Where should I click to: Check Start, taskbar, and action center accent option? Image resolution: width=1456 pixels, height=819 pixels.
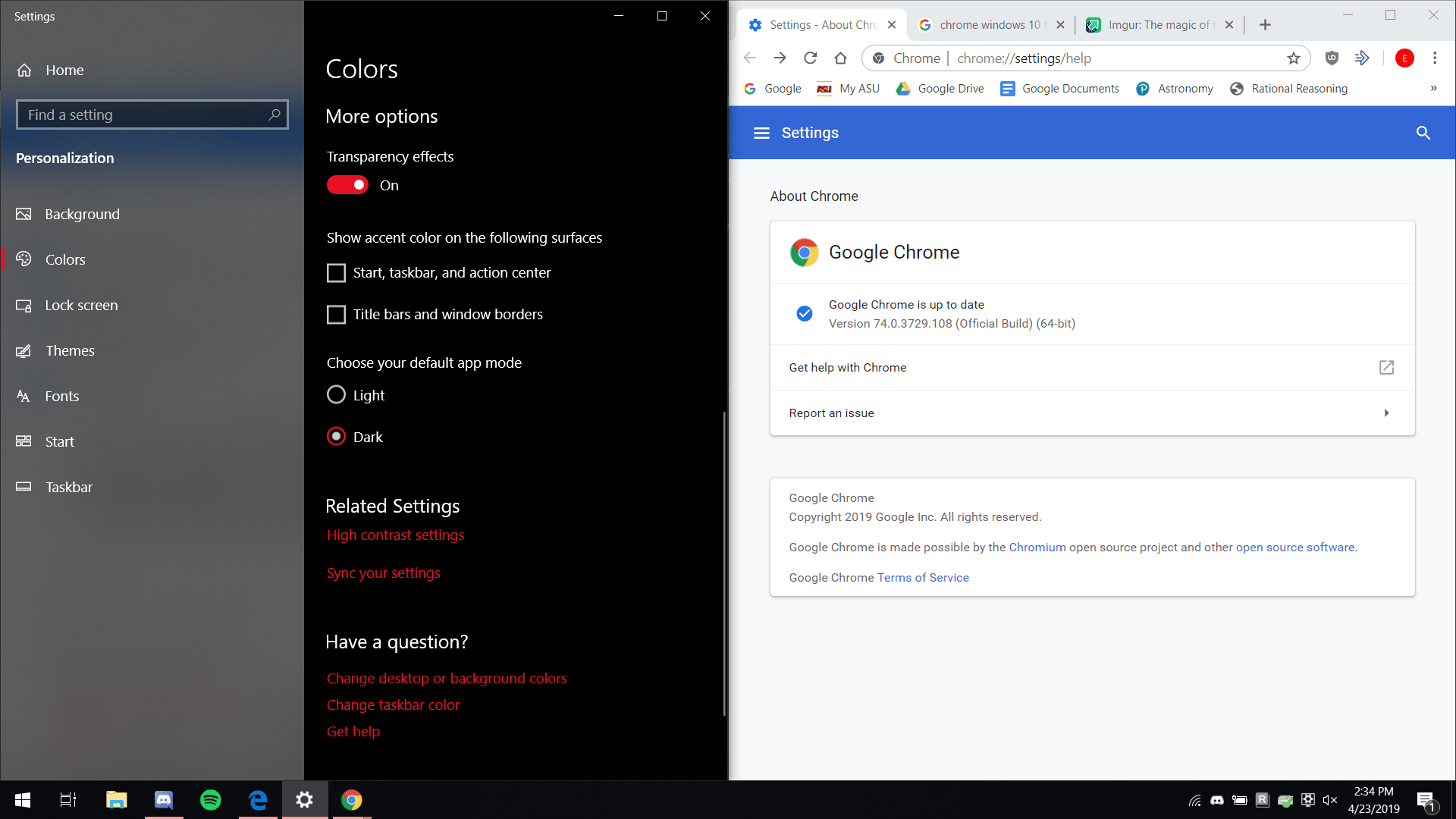[336, 272]
